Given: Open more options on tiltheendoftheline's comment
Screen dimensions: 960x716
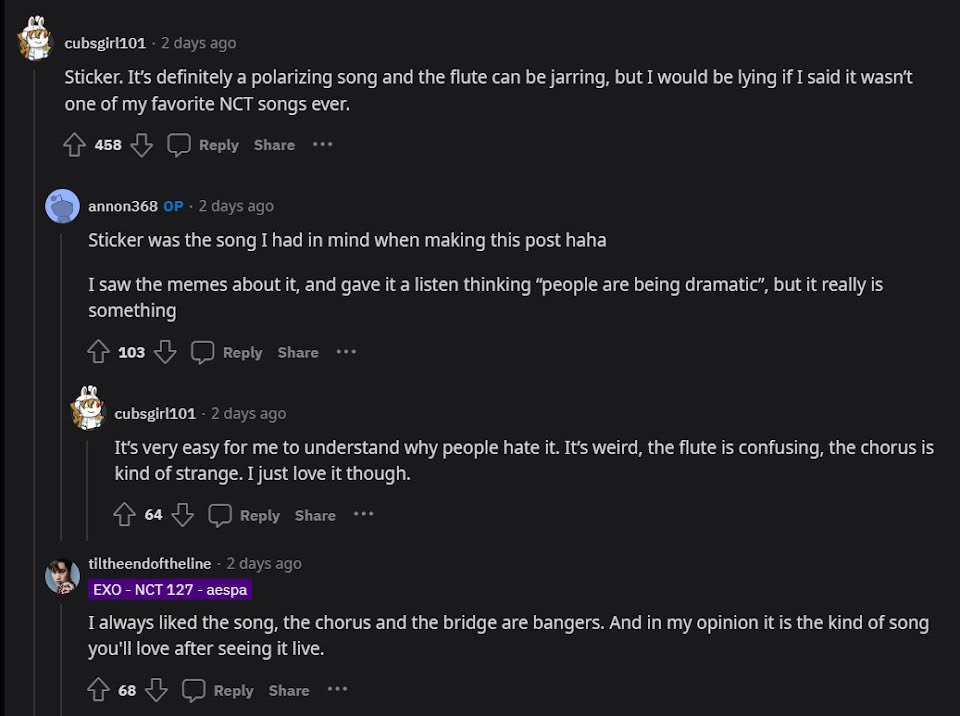Looking at the screenshot, I should [337, 690].
